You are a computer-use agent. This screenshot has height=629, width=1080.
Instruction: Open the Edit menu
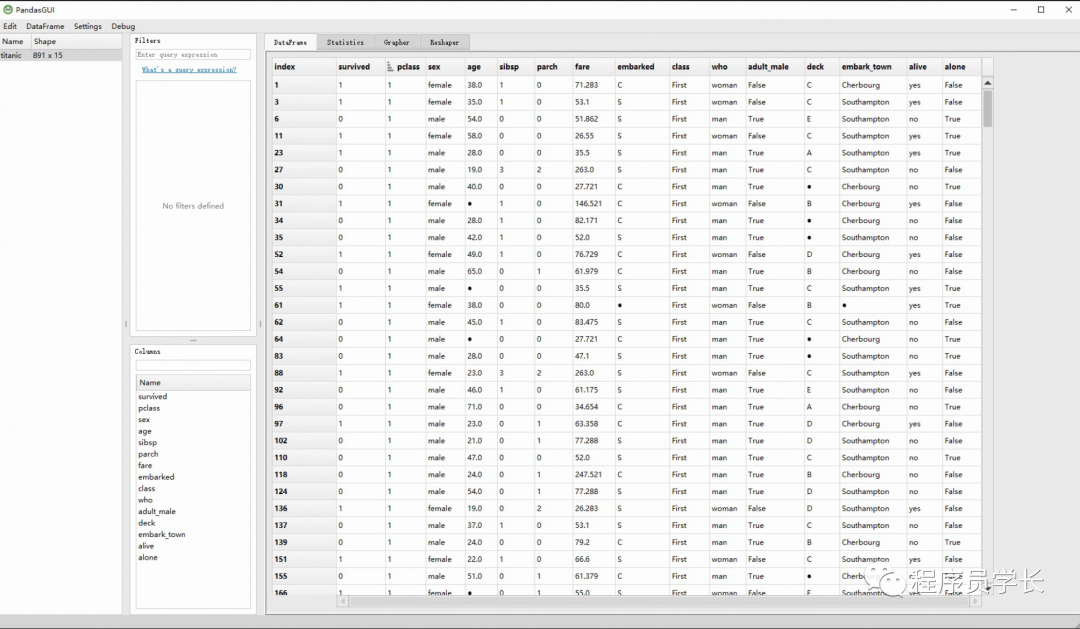10,26
